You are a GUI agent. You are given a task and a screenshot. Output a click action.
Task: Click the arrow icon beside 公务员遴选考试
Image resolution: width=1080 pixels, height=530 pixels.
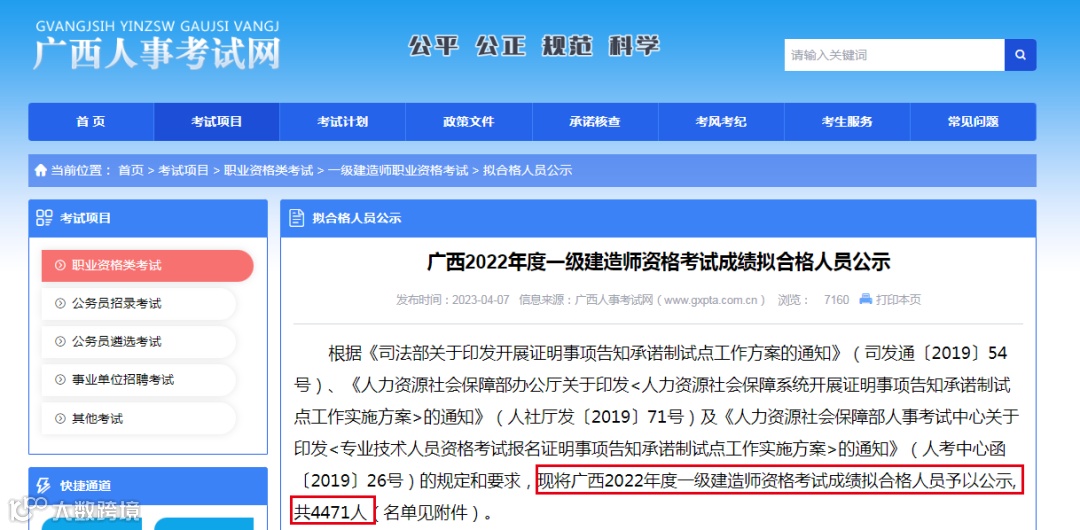[x=60, y=342]
